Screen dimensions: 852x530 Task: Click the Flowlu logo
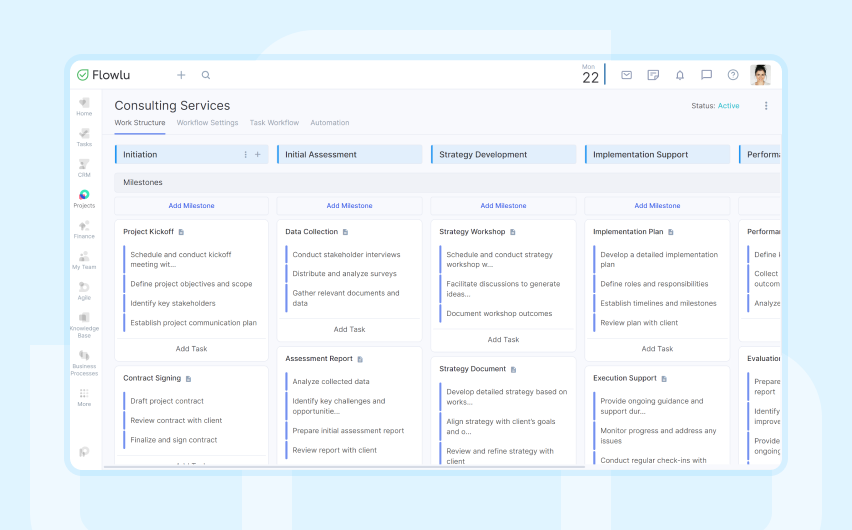103,75
